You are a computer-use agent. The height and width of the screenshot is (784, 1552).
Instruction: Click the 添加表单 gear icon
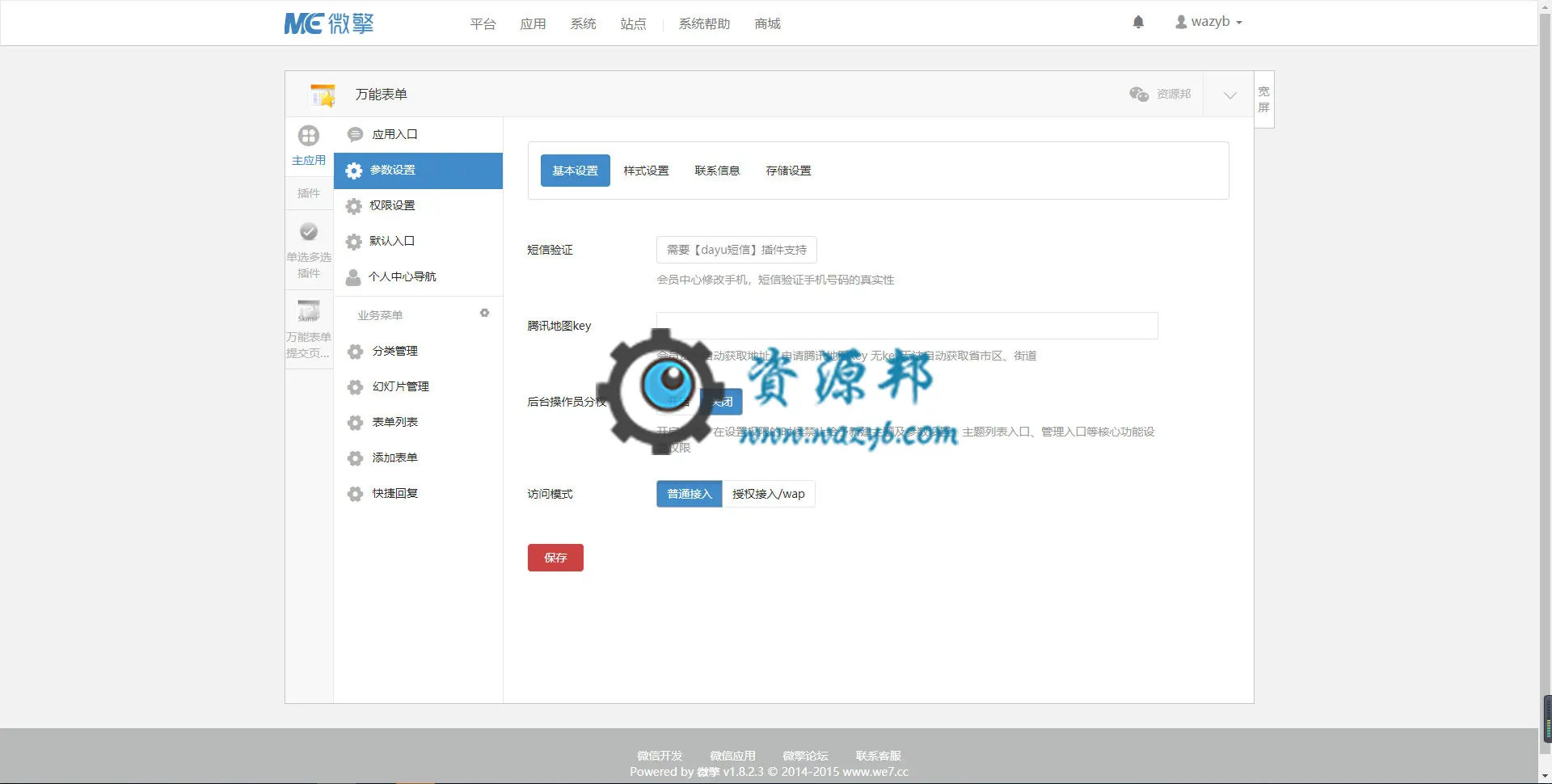pos(355,458)
